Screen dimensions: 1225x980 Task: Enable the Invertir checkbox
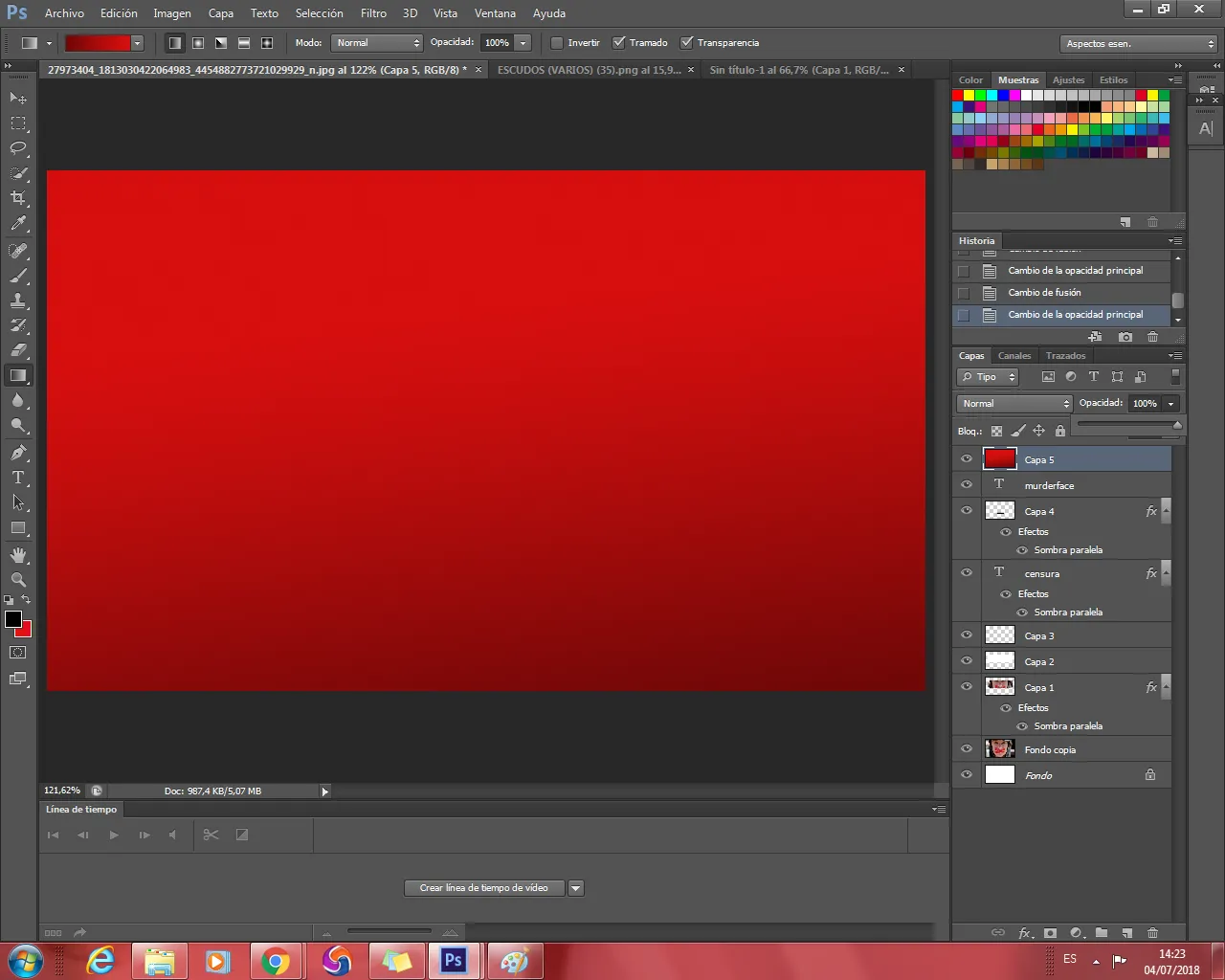(x=557, y=43)
